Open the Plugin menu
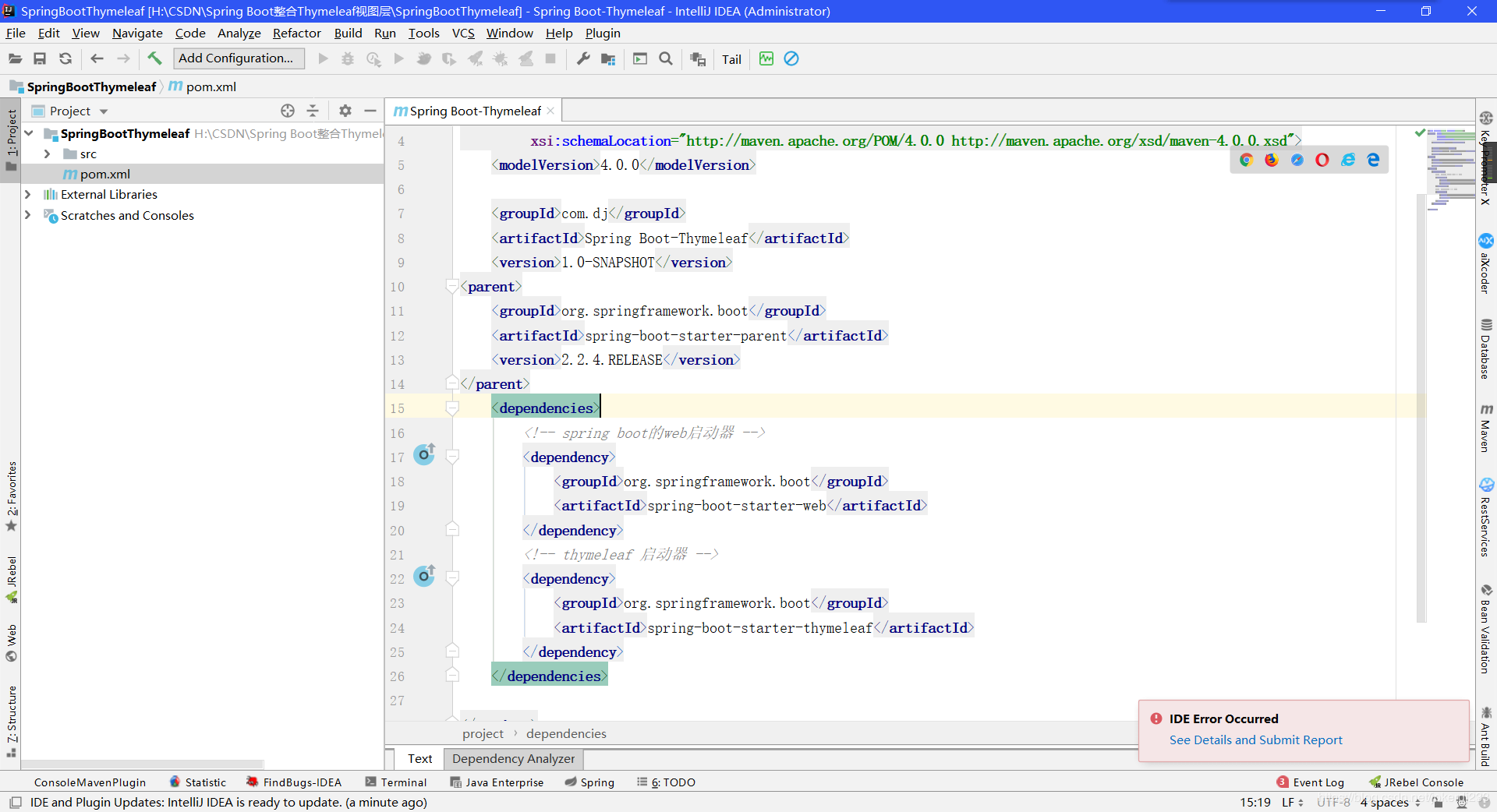The width and height of the screenshot is (1497, 812). click(603, 33)
